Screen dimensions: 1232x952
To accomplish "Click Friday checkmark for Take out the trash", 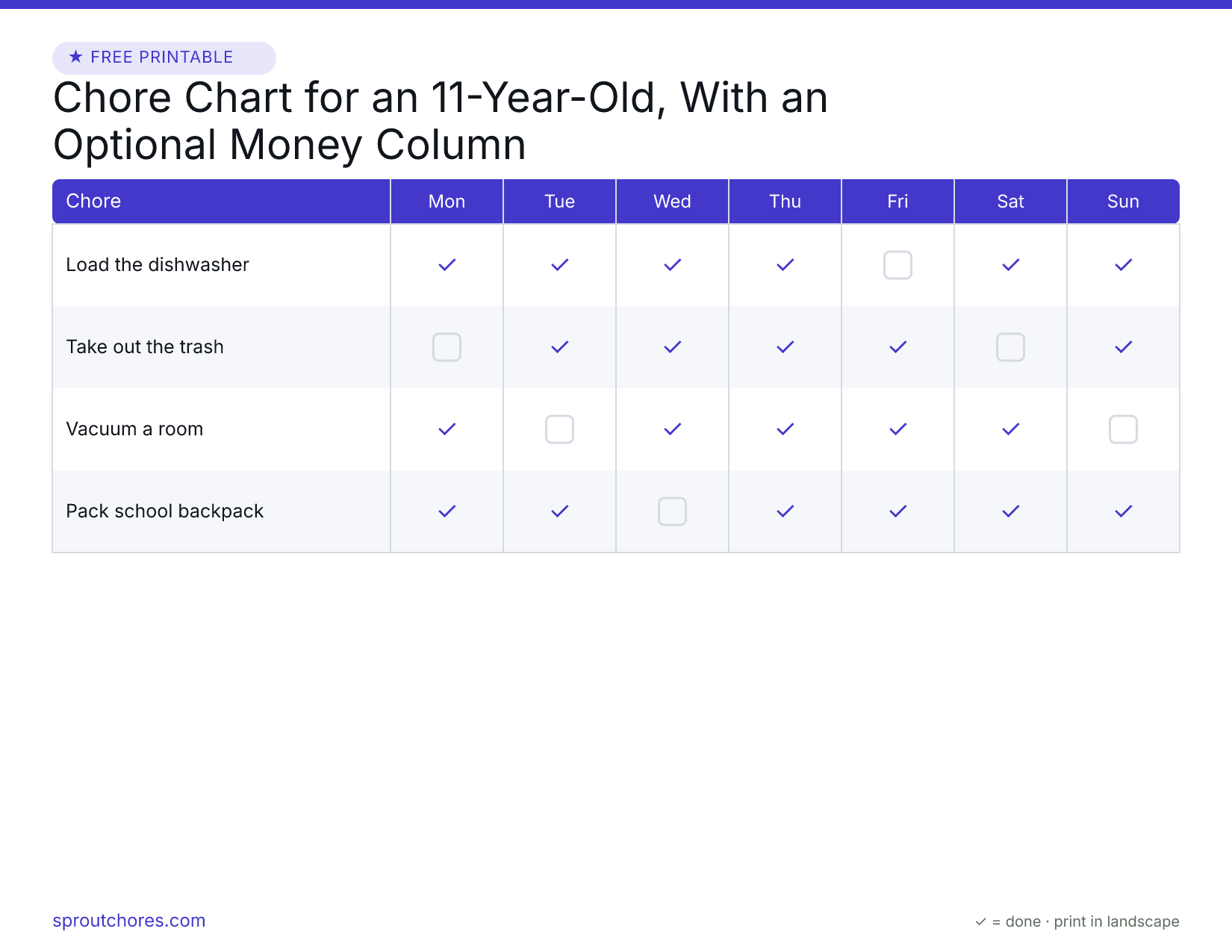I will point(897,347).
